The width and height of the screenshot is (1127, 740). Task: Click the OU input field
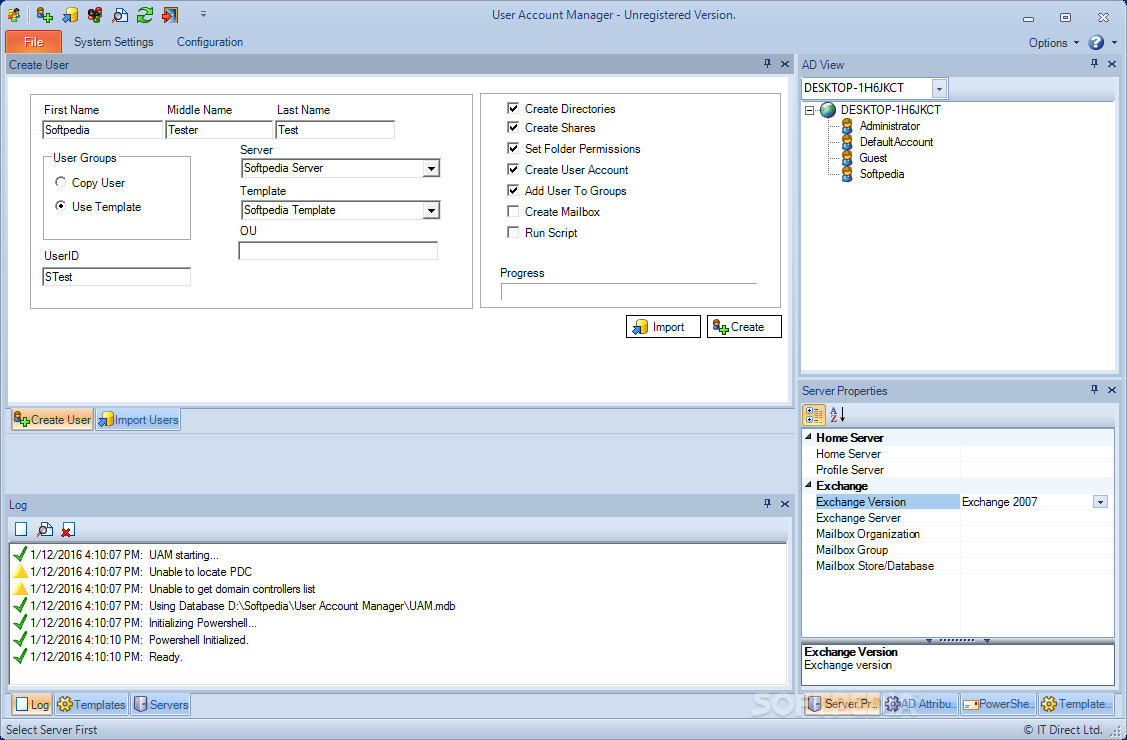[338, 251]
